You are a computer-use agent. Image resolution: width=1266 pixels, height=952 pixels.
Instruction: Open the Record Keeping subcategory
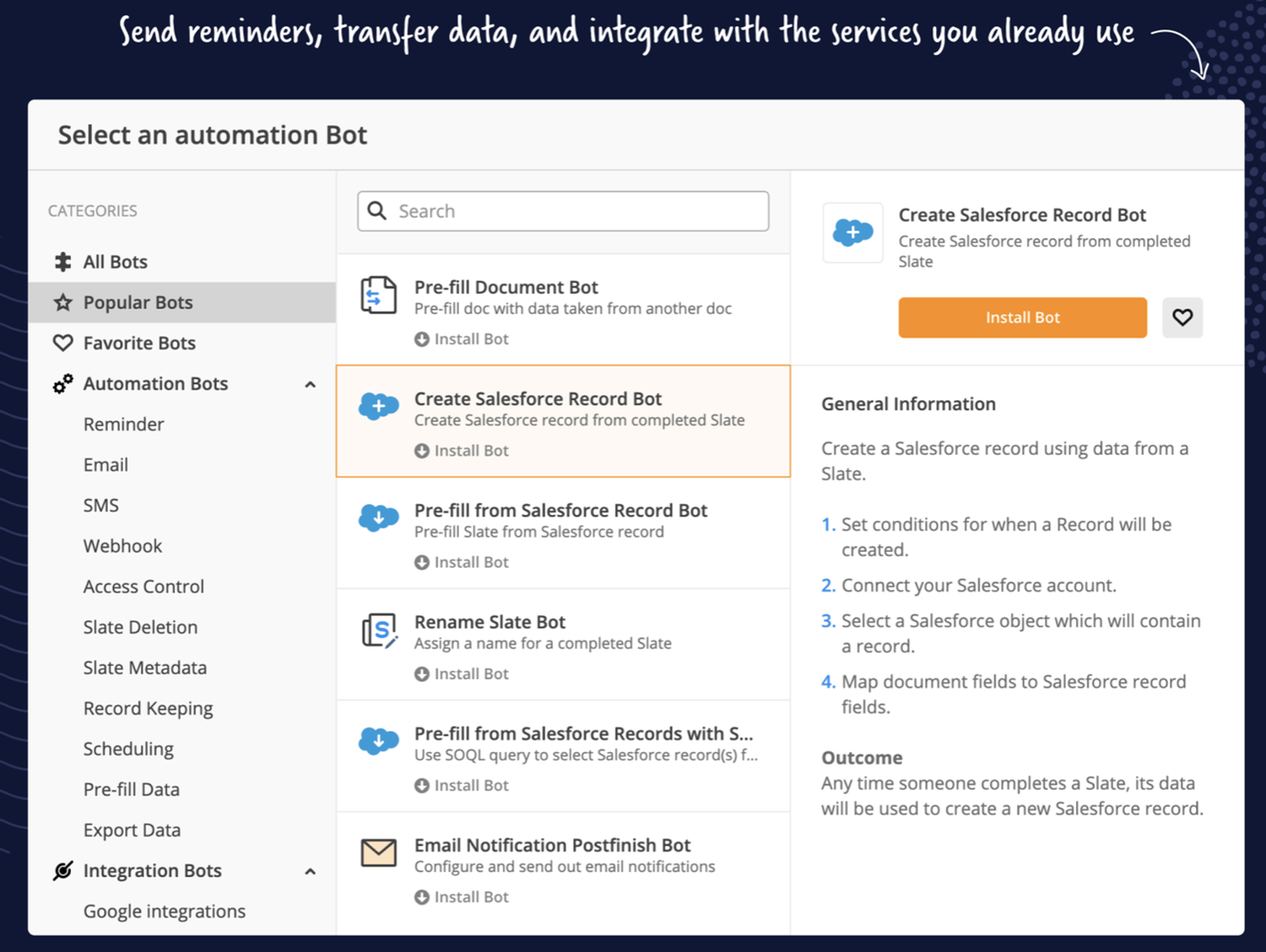(x=148, y=709)
